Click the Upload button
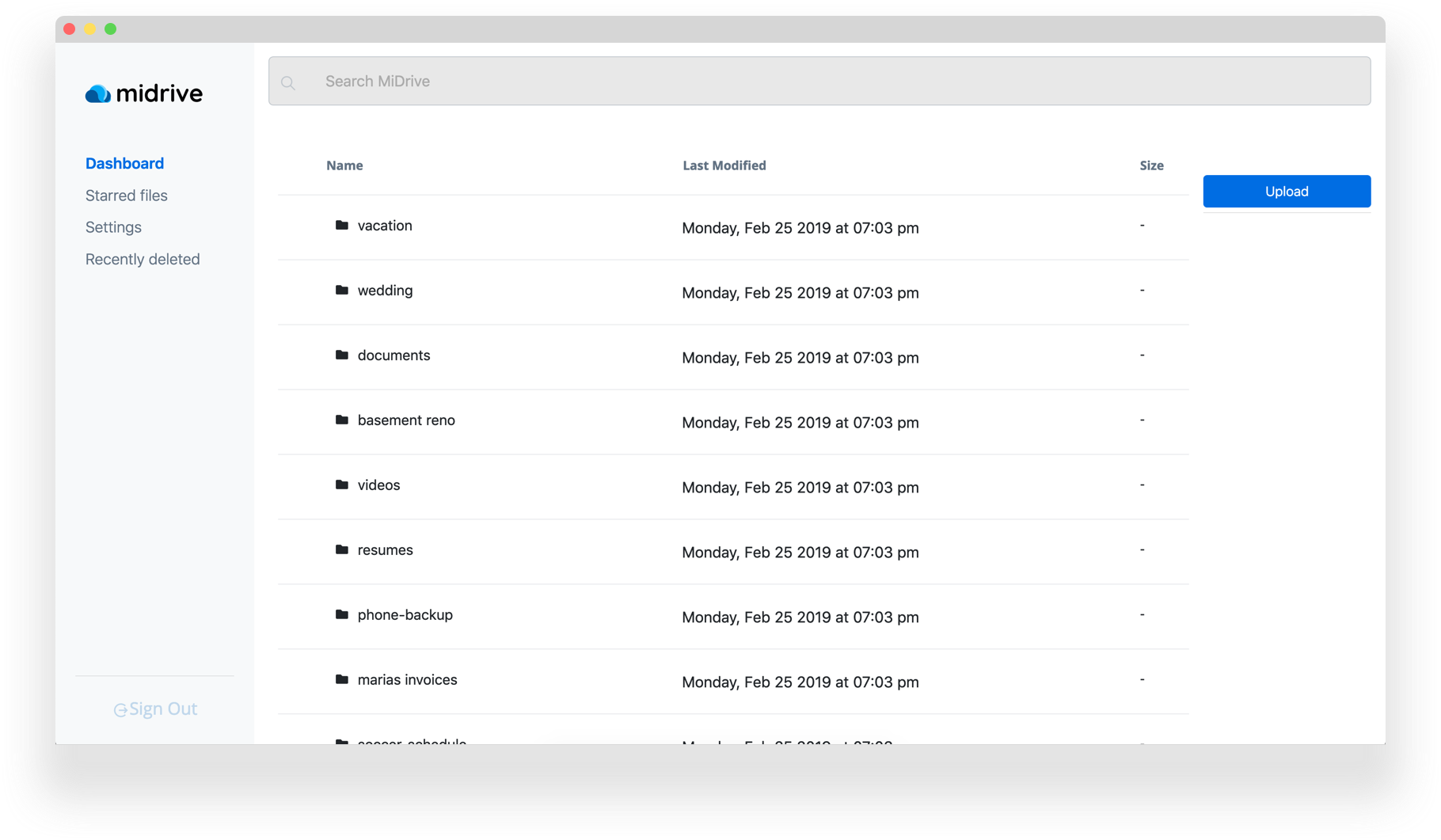The image size is (1441, 840). (1287, 192)
